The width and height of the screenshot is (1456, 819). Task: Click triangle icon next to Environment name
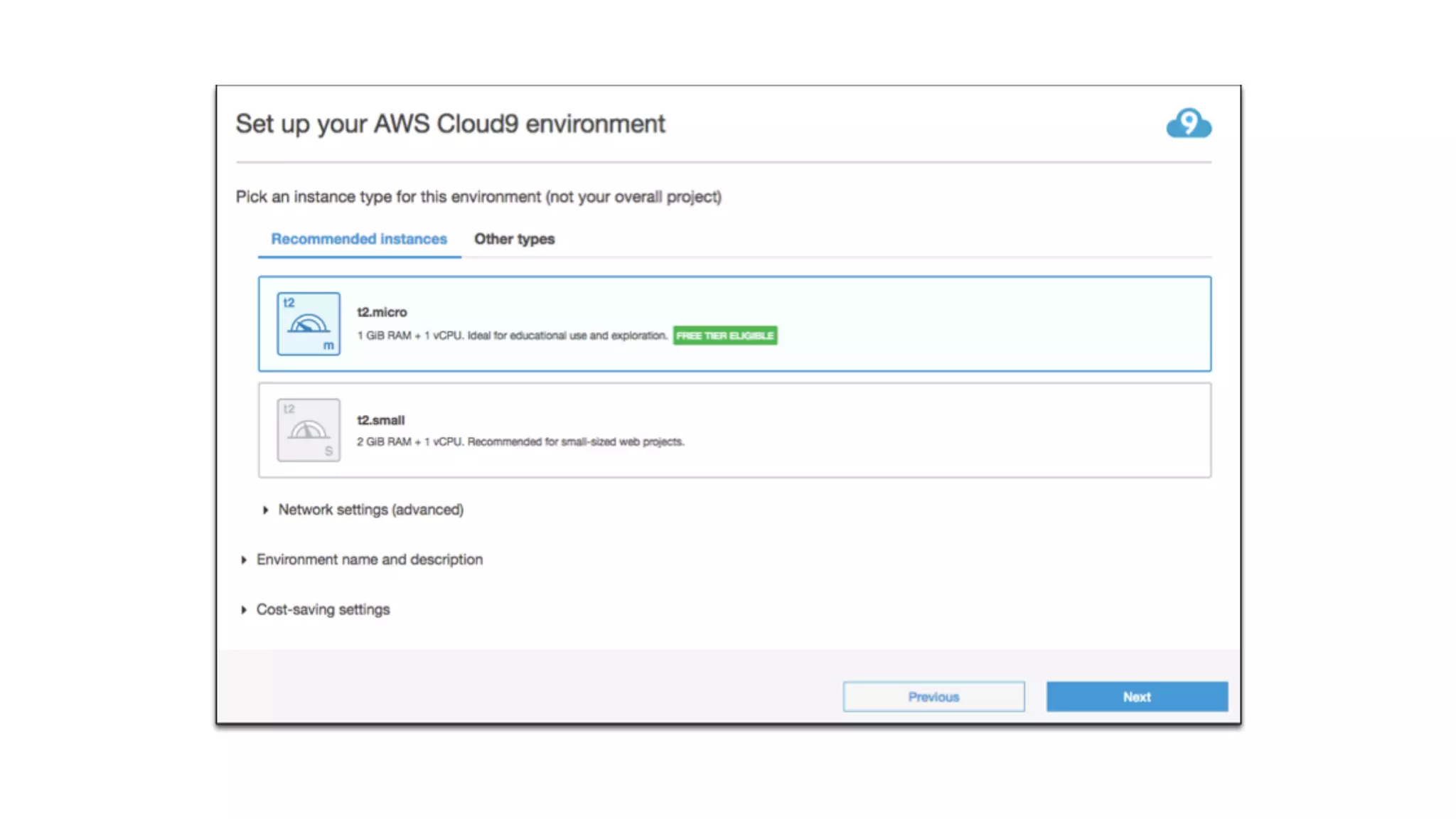click(x=244, y=560)
